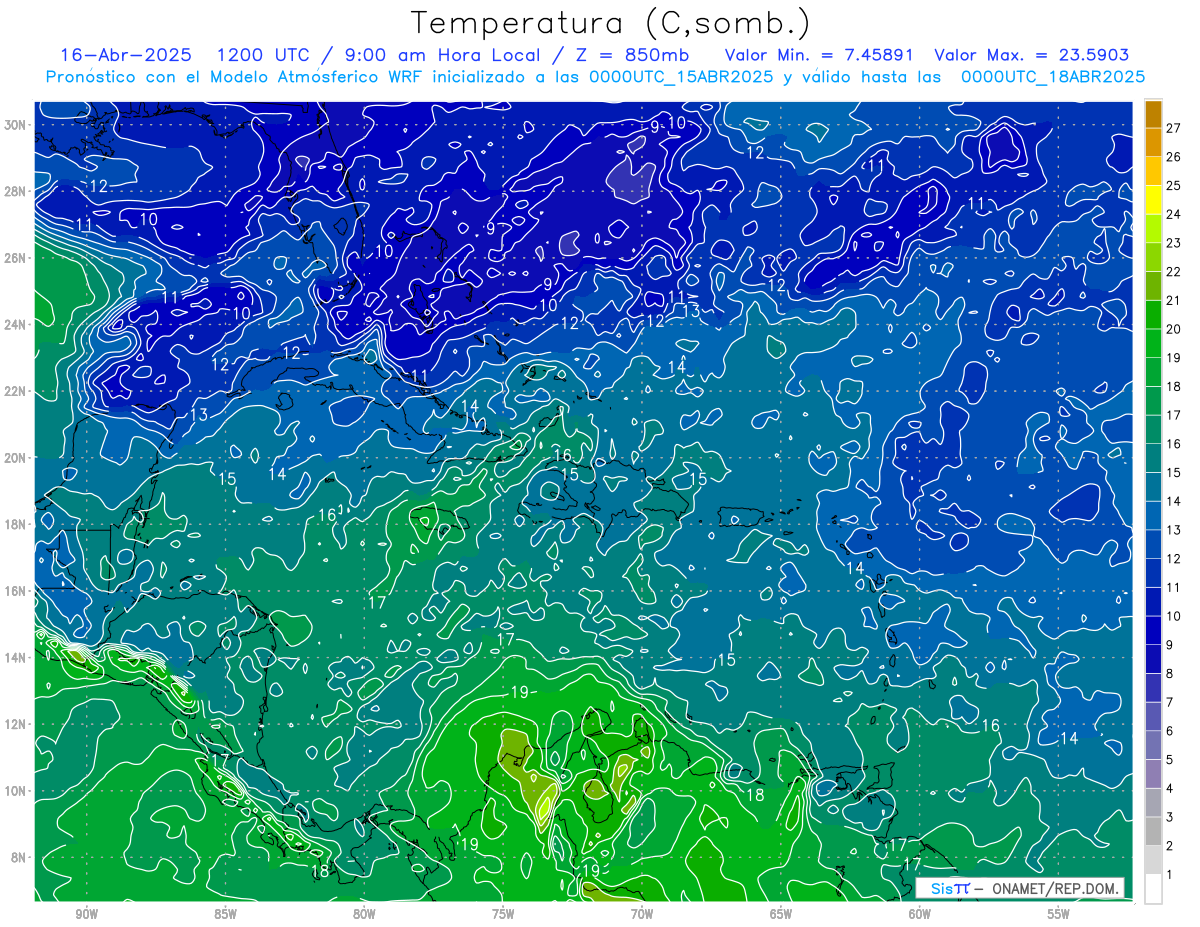Viewport: 1200px width, 927px height.
Task: Click the '22' label on the color scale
Action: (1174, 271)
